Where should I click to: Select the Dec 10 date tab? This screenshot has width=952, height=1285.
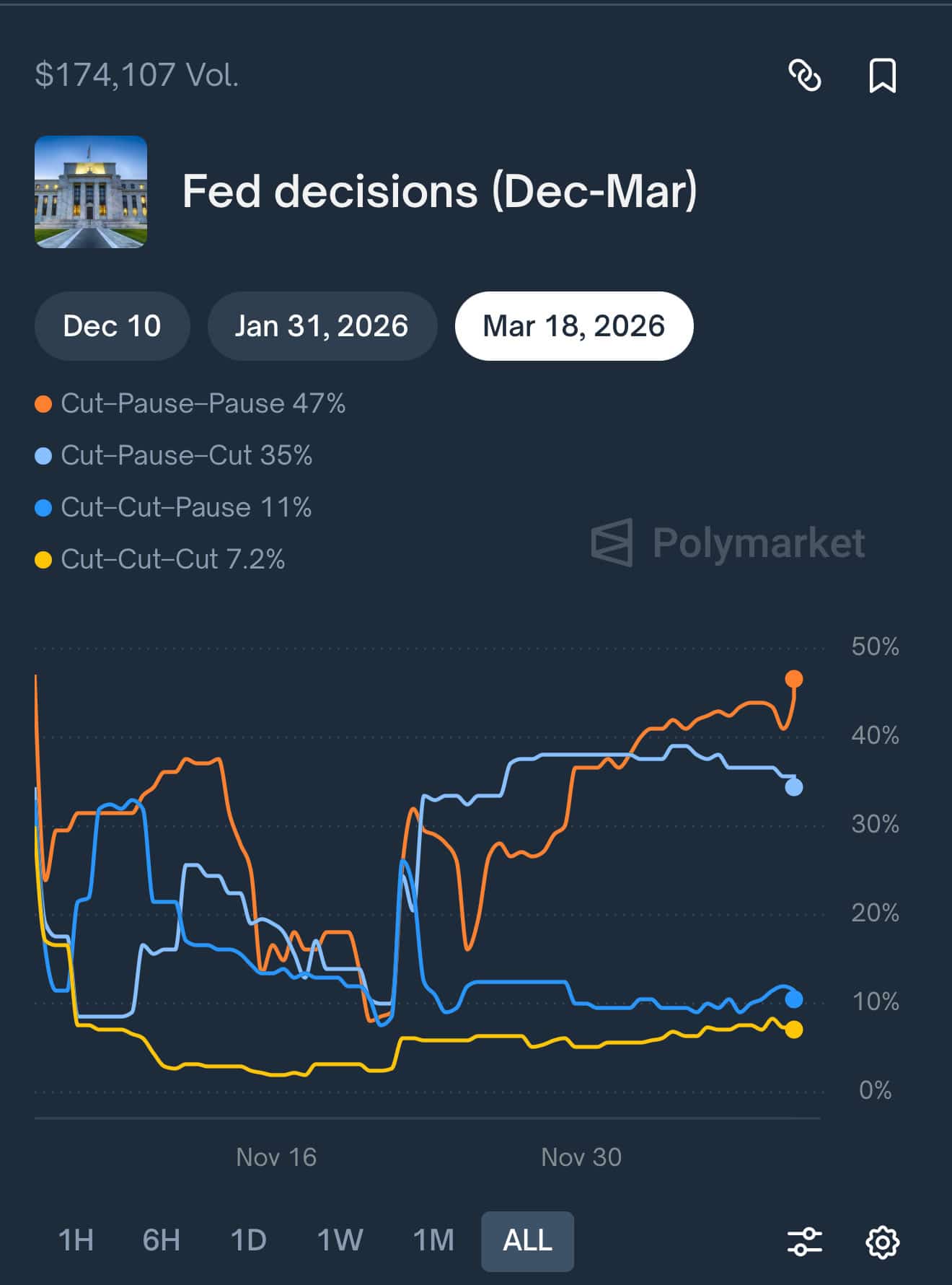(112, 326)
